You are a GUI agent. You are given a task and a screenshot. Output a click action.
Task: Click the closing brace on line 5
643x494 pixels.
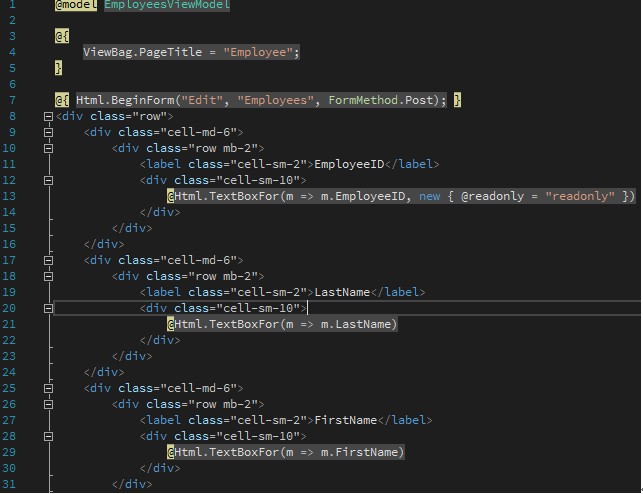(59, 68)
